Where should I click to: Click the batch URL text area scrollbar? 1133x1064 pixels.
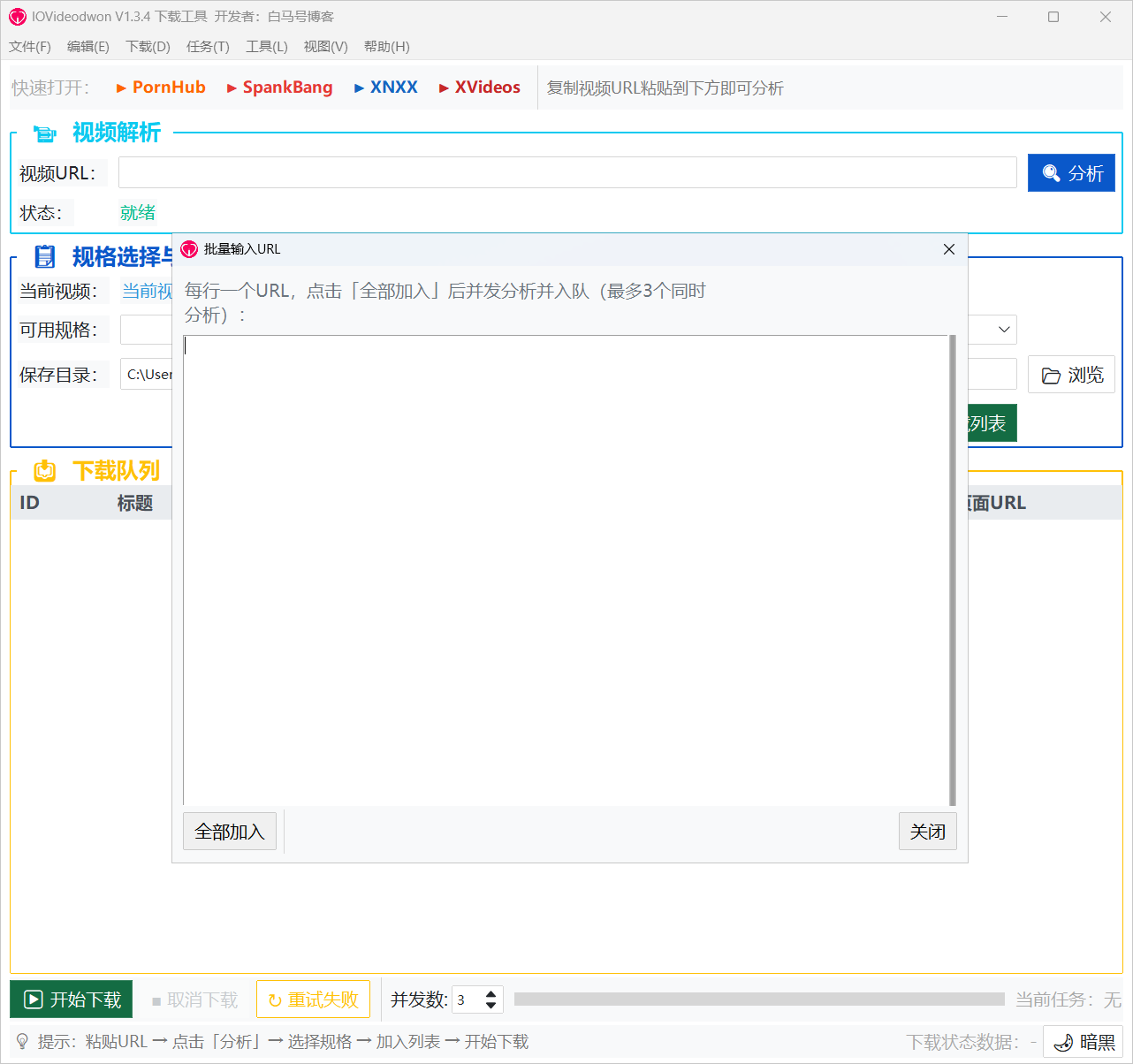pyautogui.click(x=953, y=570)
